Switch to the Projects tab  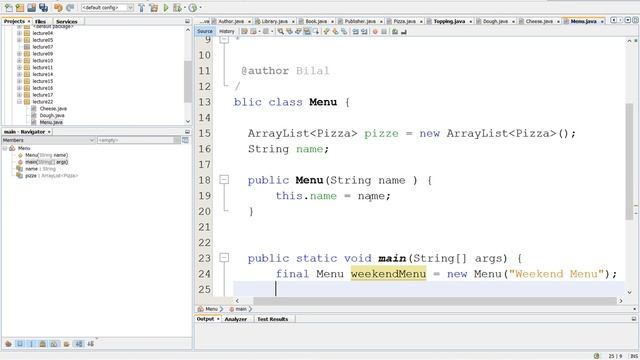pos(14,21)
